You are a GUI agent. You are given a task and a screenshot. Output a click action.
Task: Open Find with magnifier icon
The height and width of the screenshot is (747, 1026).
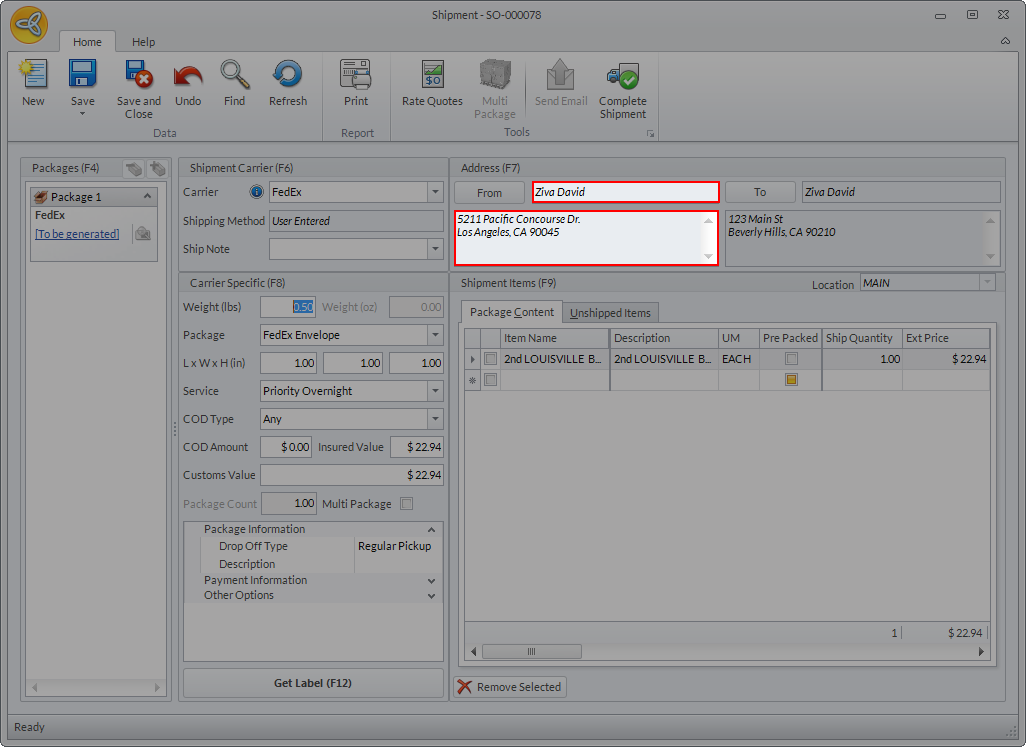[235, 76]
